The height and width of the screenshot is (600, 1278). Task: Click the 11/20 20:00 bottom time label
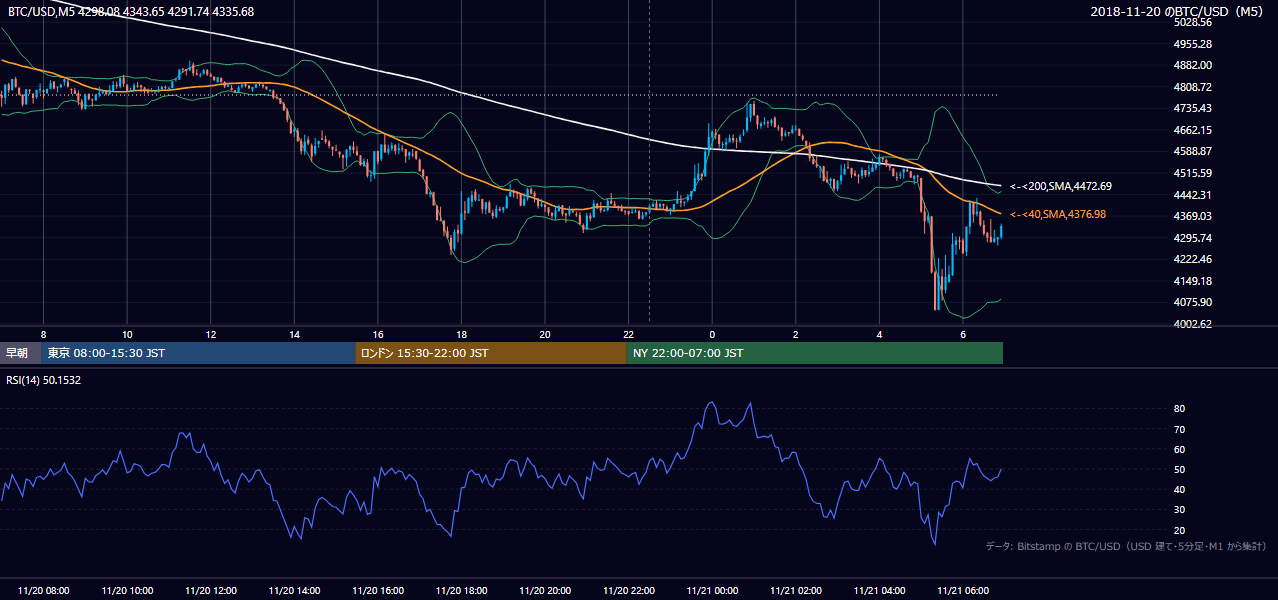tap(545, 591)
